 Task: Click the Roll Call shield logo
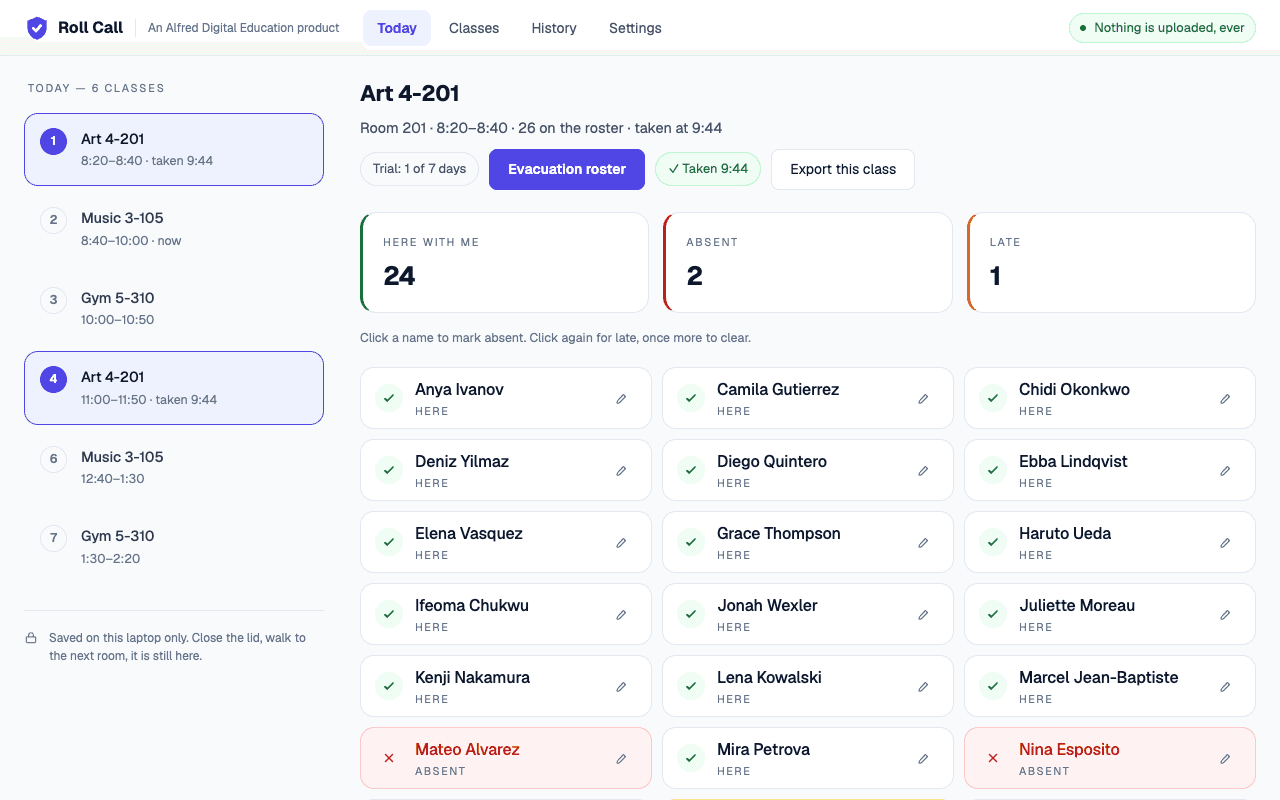click(37, 28)
